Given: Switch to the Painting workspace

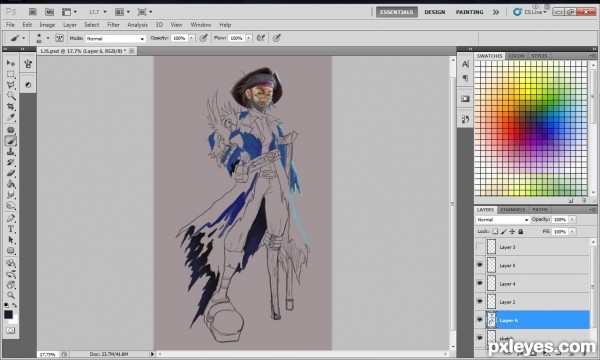Looking at the screenshot, I should click(x=470, y=12).
